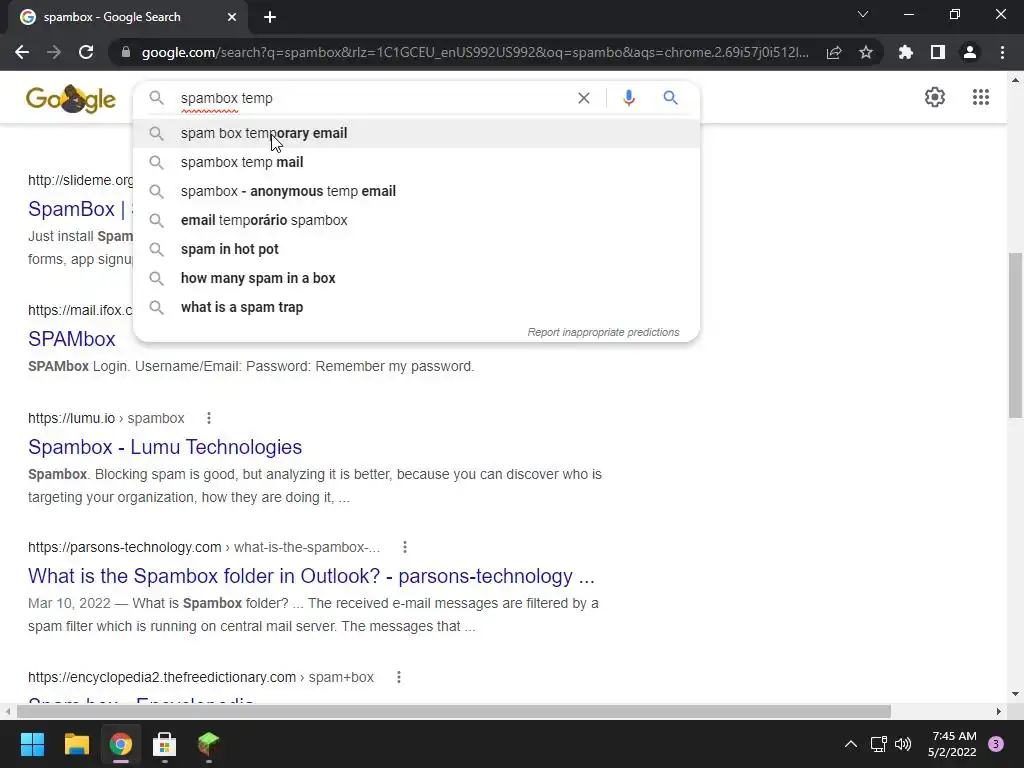1024x768 pixels.
Task: Open the notifications badge showing 3
Action: 996,744
